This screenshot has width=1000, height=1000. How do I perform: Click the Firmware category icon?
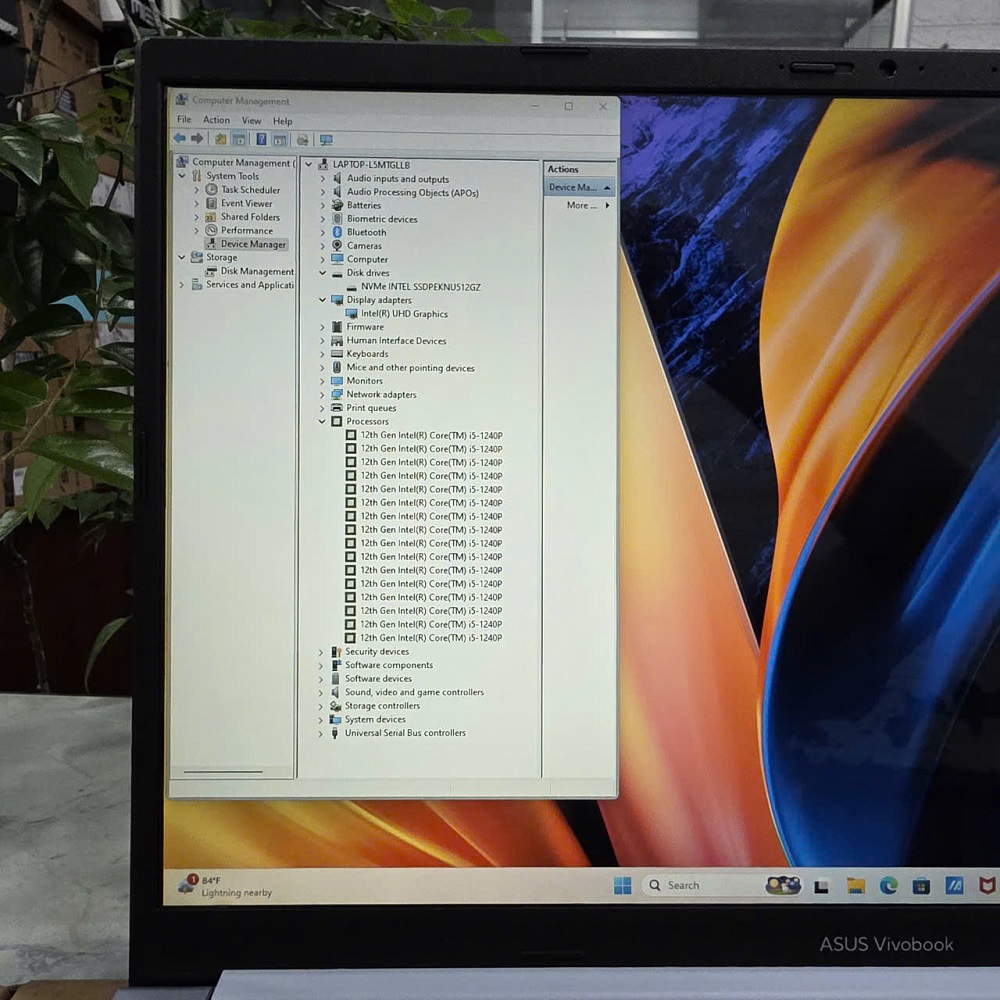337,327
